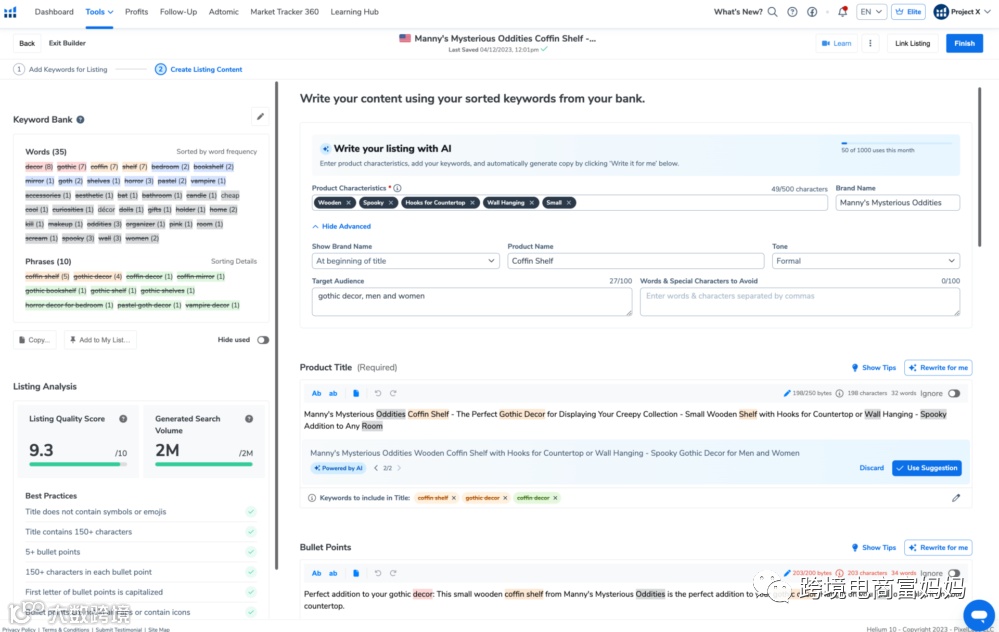Open the three-dot more options menu
Image resolution: width=999 pixels, height=632 pixels.
click(870, 43)
